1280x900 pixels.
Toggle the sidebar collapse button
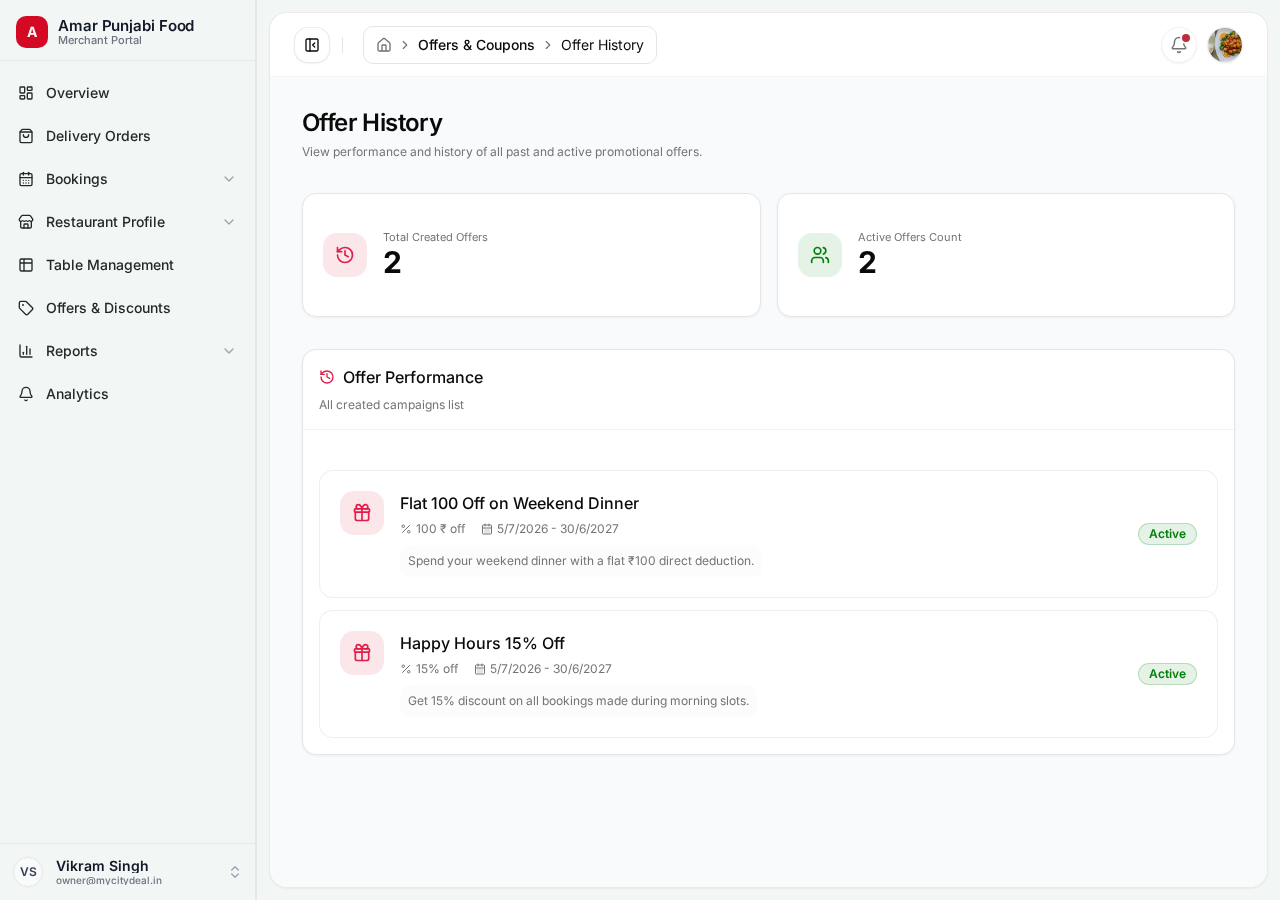tap(312, 45)
